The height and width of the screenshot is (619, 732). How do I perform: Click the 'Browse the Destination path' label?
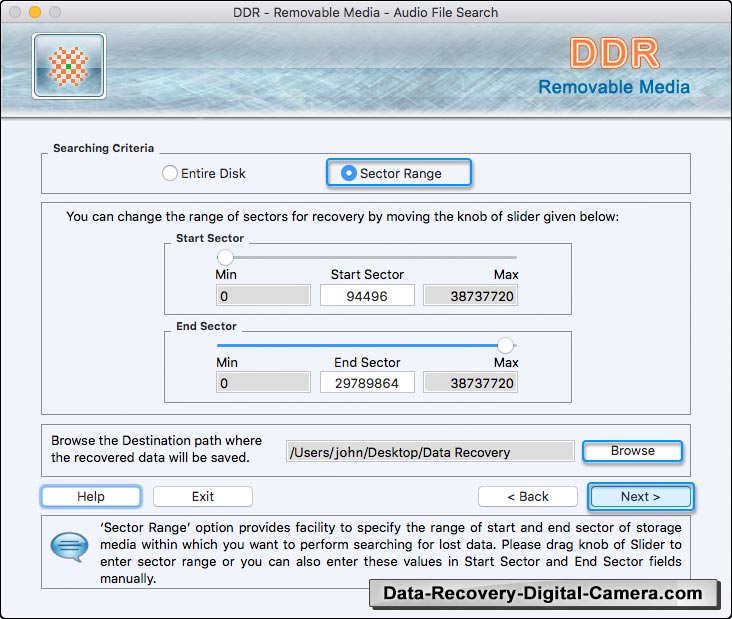[x=156, y=449]
